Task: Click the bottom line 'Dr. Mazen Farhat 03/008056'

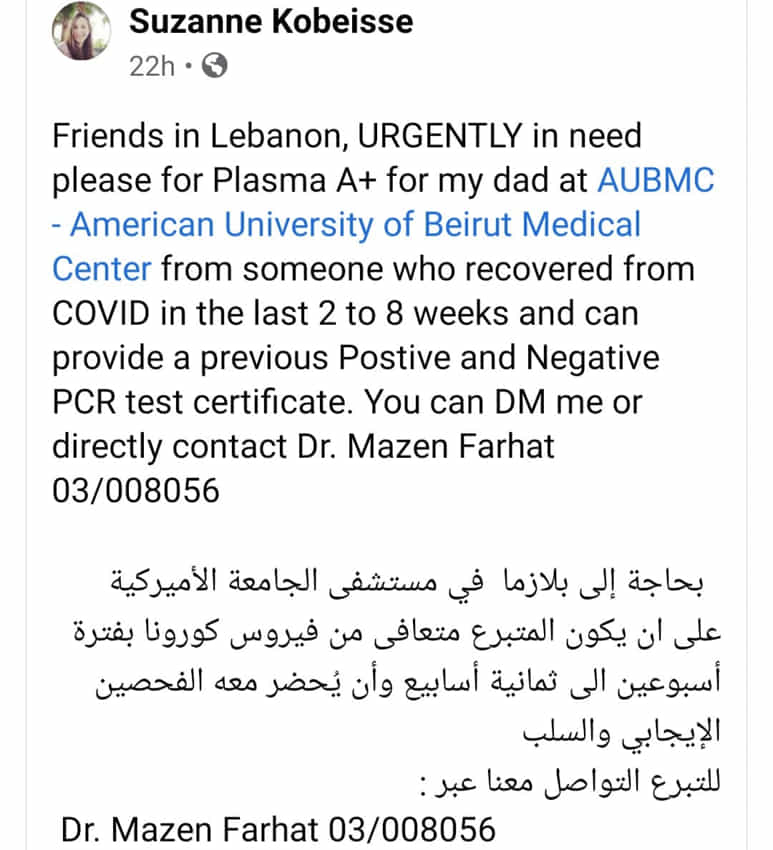Action: (278, 830)
